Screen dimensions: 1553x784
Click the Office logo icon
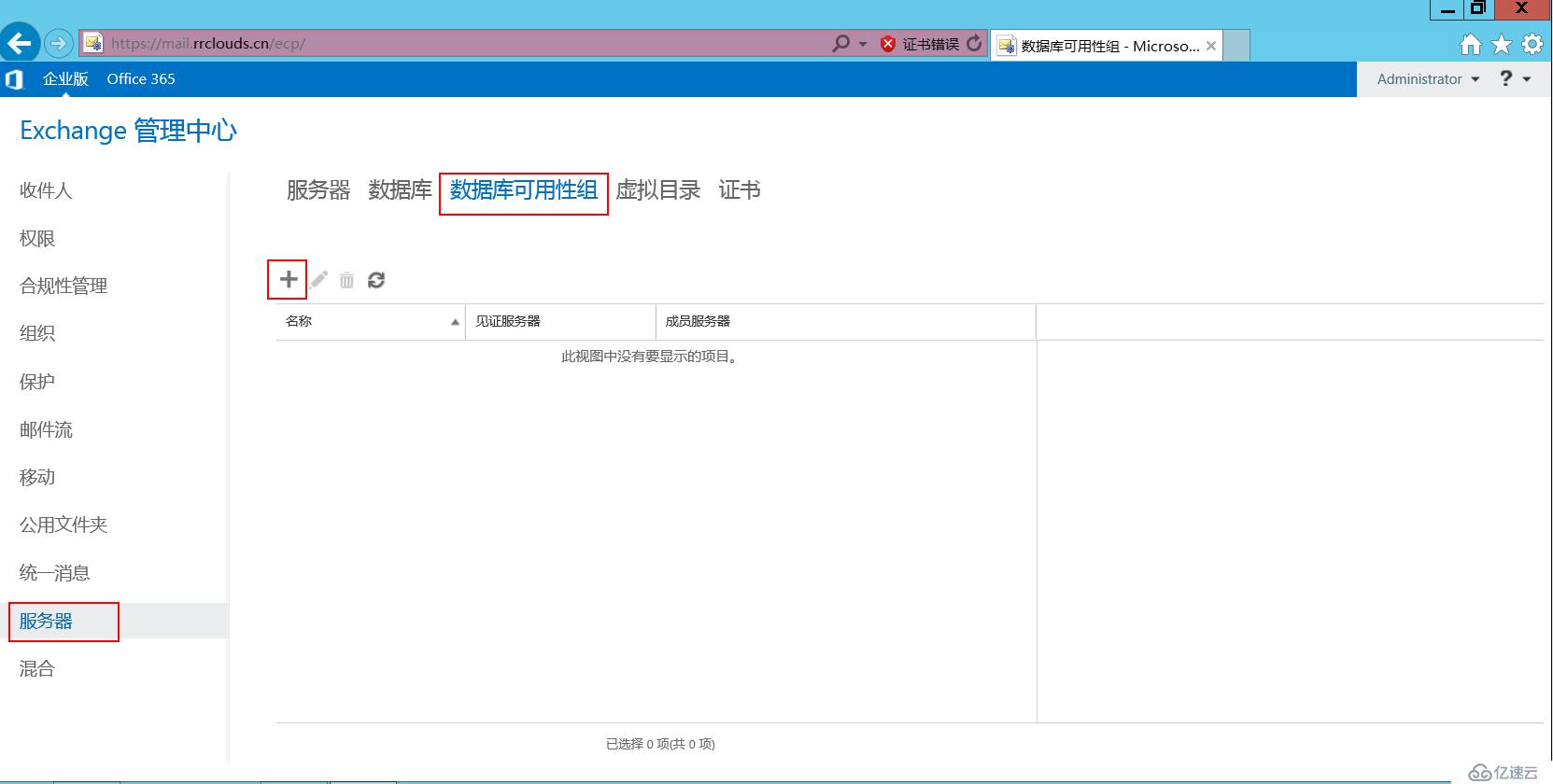click(14, 79)
